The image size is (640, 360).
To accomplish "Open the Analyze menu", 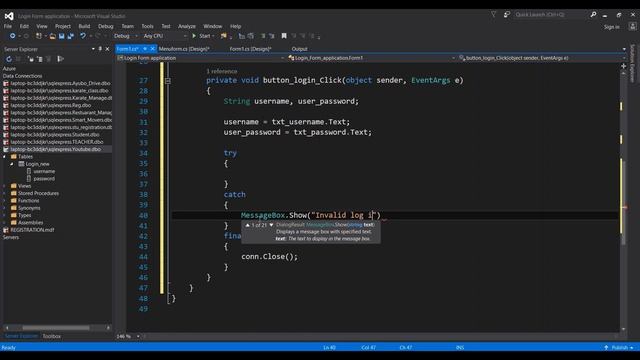I will click(187, 26).
